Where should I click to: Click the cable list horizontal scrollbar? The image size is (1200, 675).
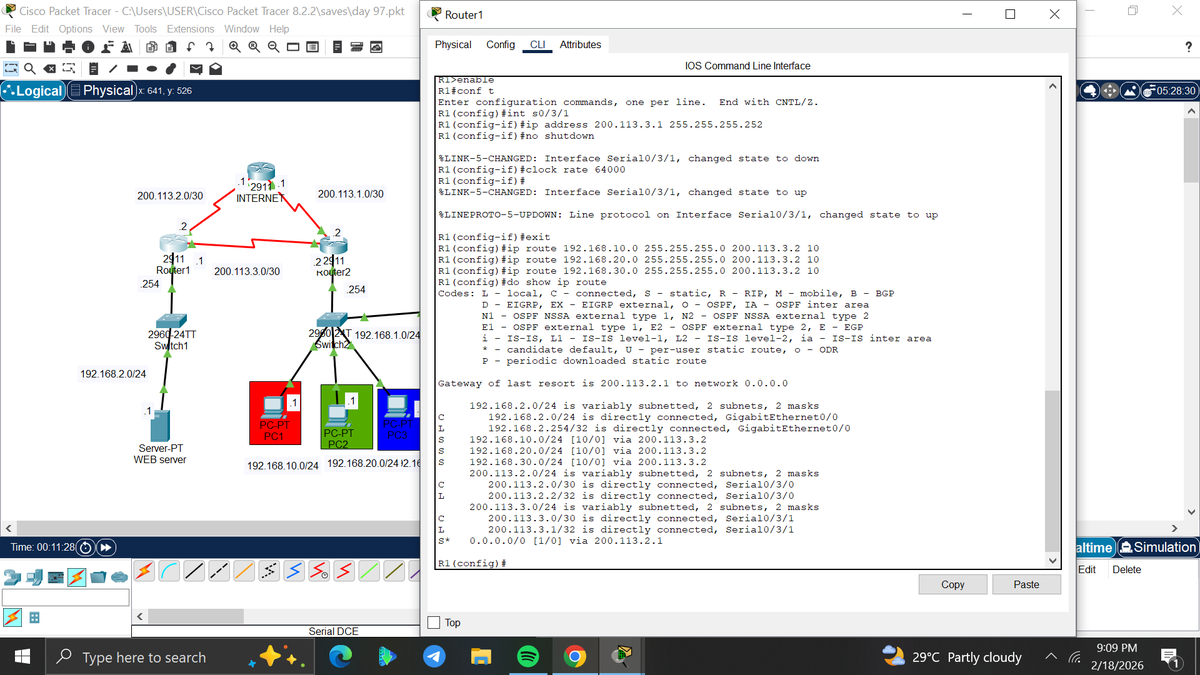coord(195,616)
